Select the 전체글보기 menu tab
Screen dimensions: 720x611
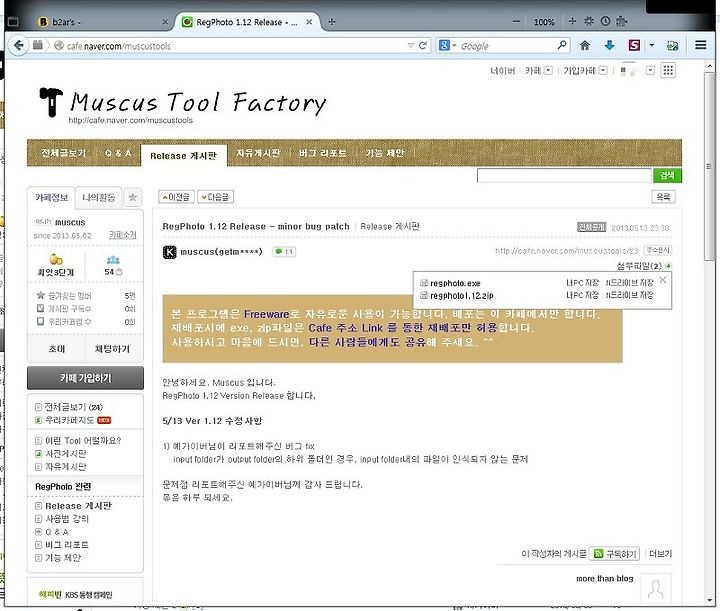tap(64, 153)
